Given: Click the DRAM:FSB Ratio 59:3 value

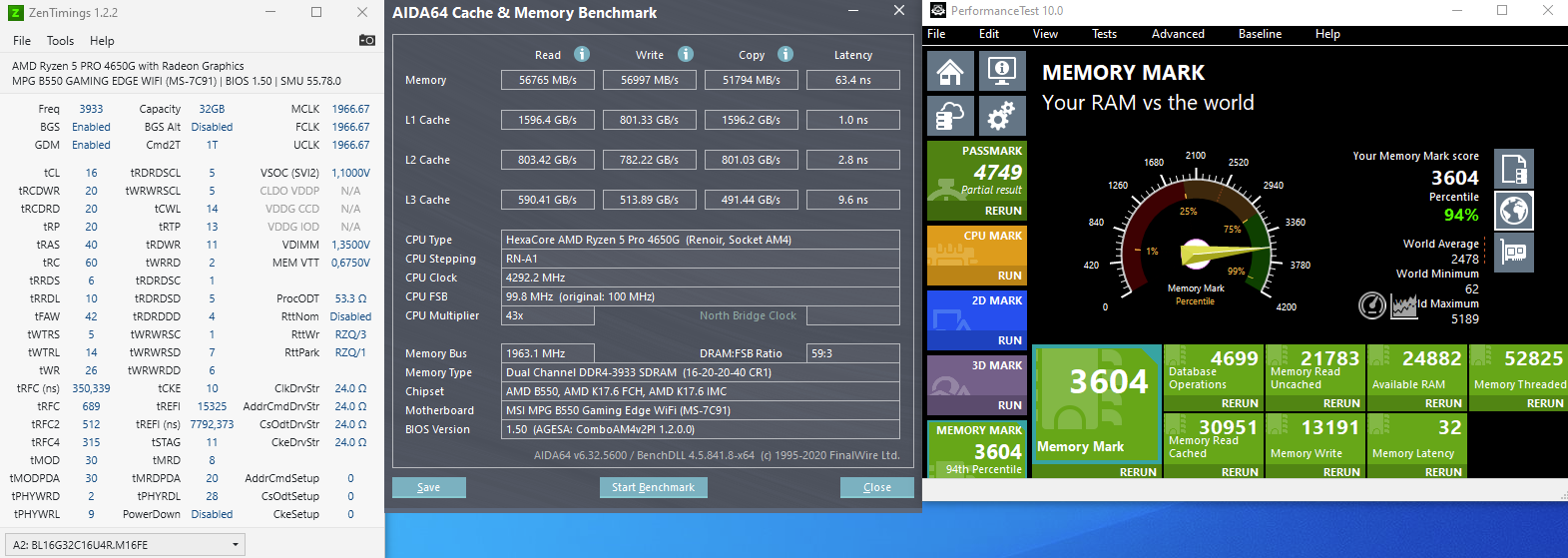Looking at the screenshot, I should 853,353.
